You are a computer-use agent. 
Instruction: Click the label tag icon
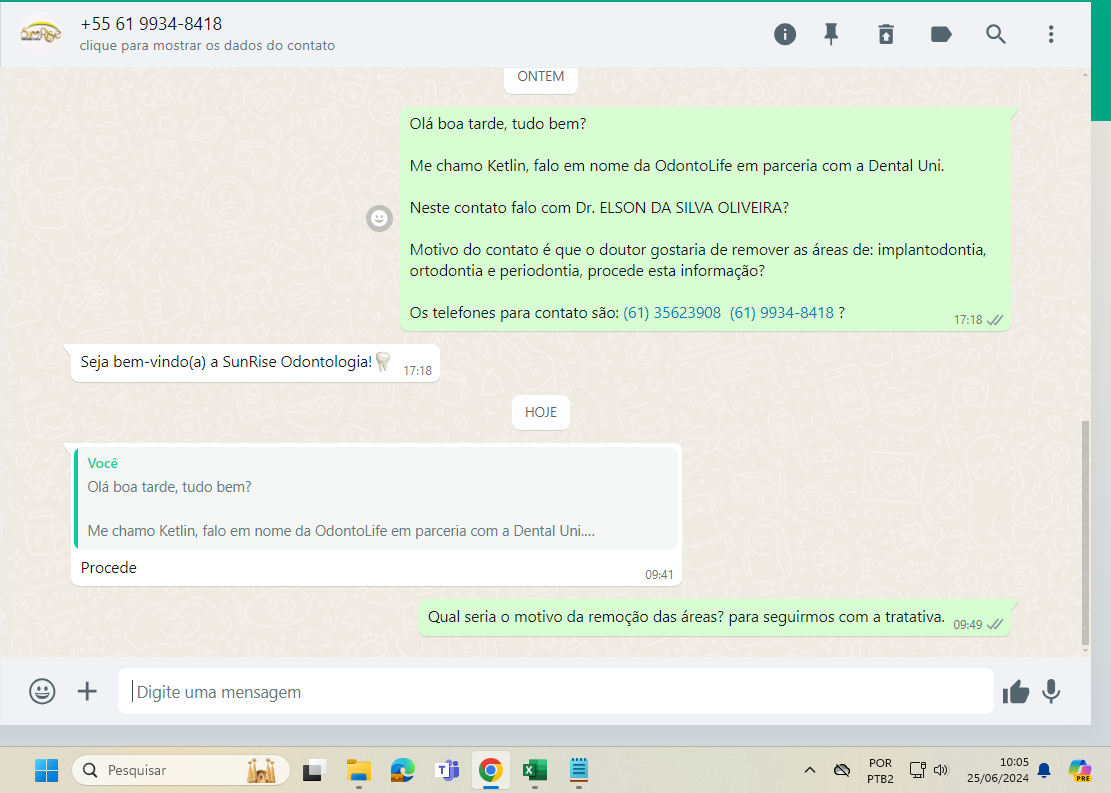(940, 34)
